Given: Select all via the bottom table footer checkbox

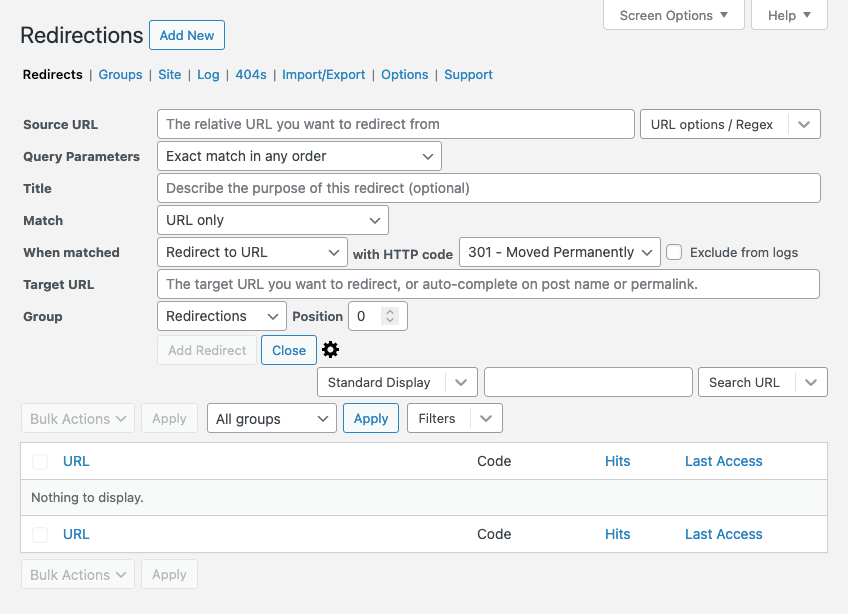Looking at the screenshot, I should click(x=40, y=534).
